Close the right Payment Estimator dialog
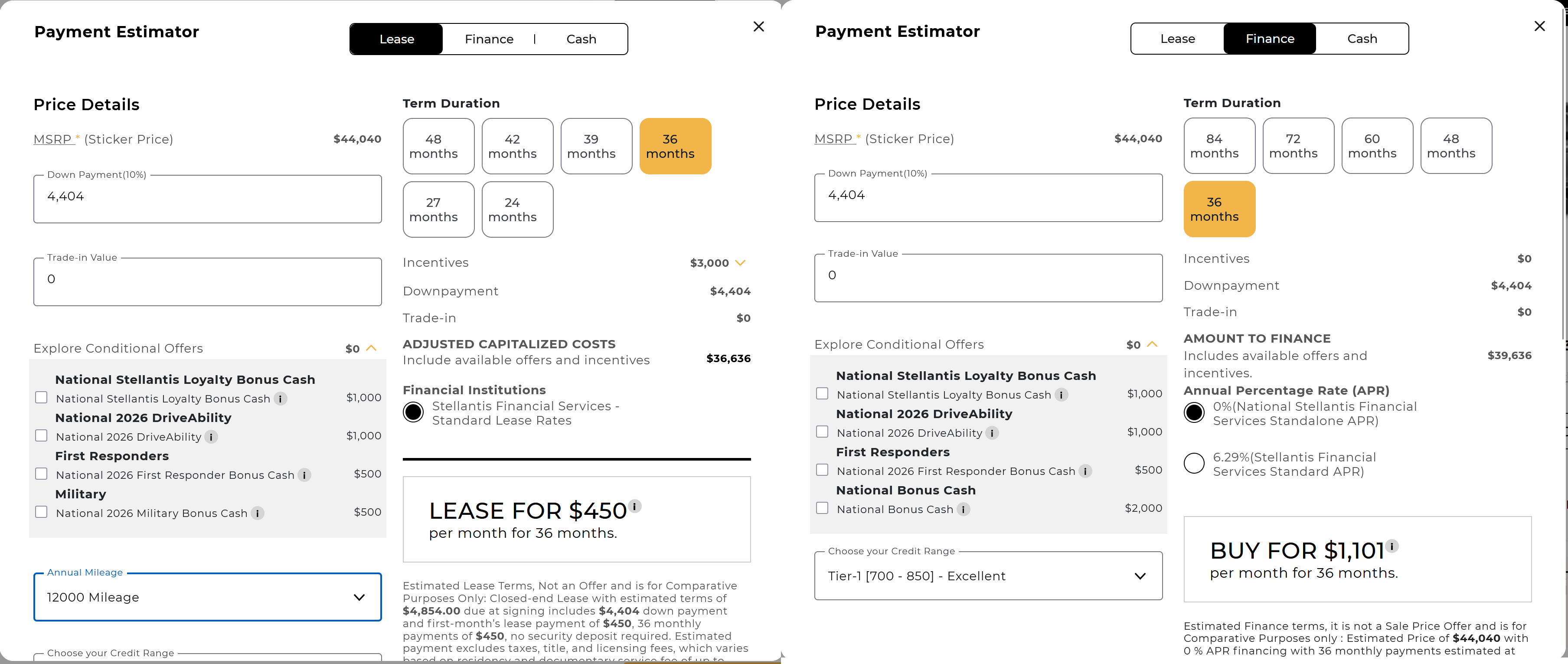Image resolution: width=1568 pixels, height=664 pixels. [x=1539, y=26]
